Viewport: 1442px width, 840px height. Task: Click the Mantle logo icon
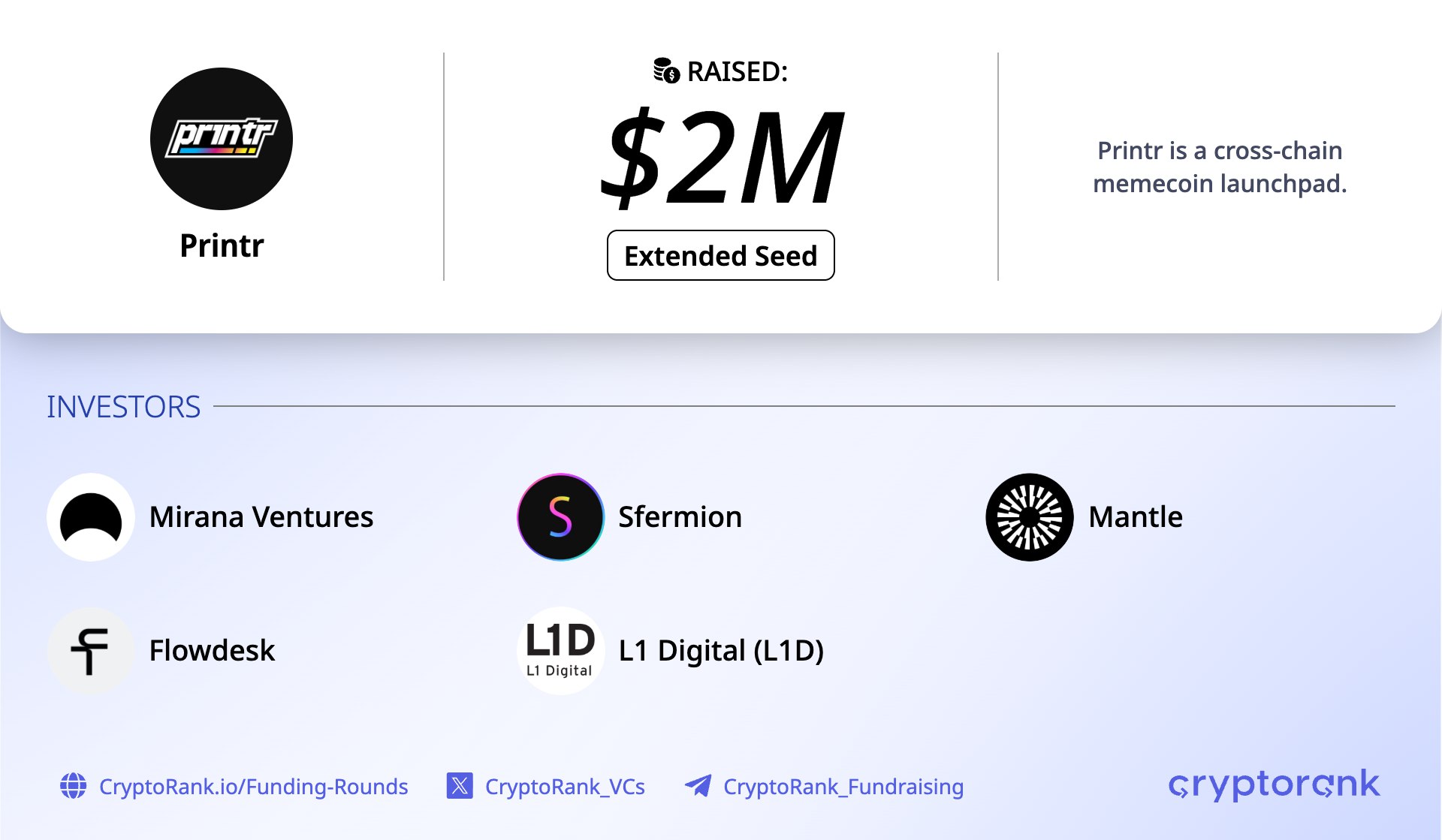pos(1029,517)
